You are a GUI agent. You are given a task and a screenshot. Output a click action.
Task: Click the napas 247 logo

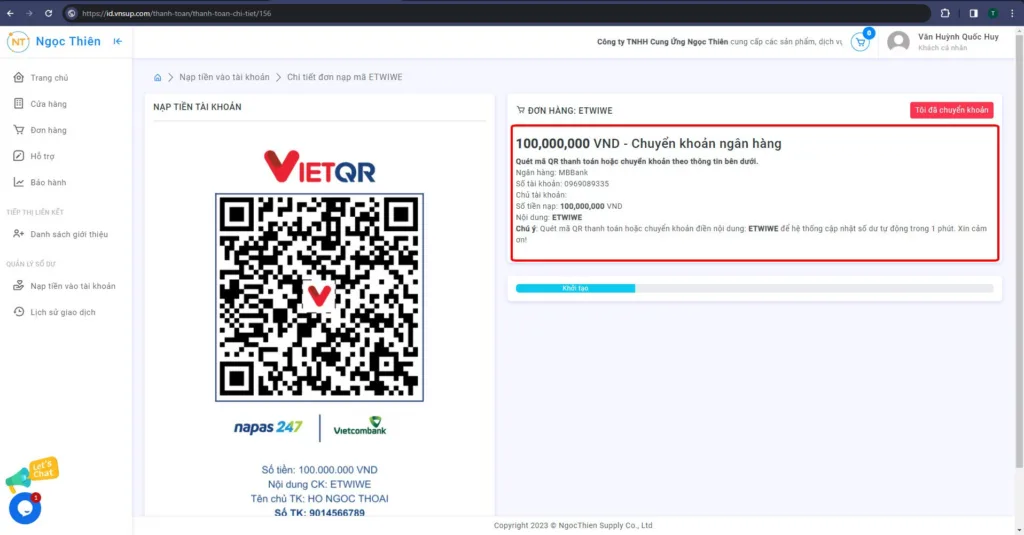point(268,427)
